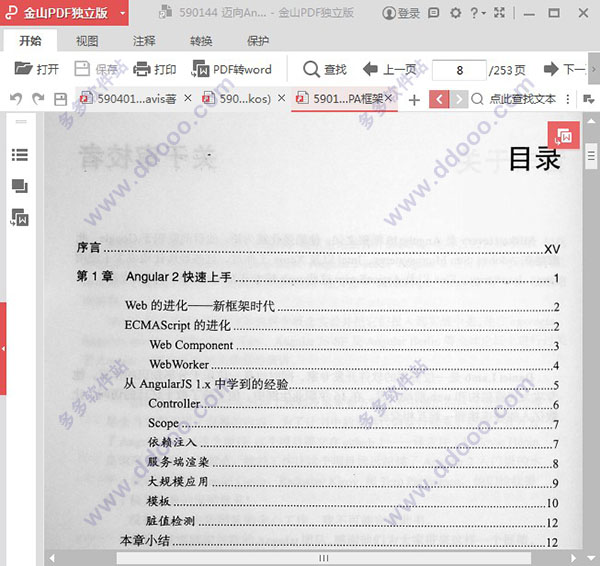Click the vertical scrollbar down arrow
Image resolution: width=600 pixels, height=566 pixels.
click(591, 558)
